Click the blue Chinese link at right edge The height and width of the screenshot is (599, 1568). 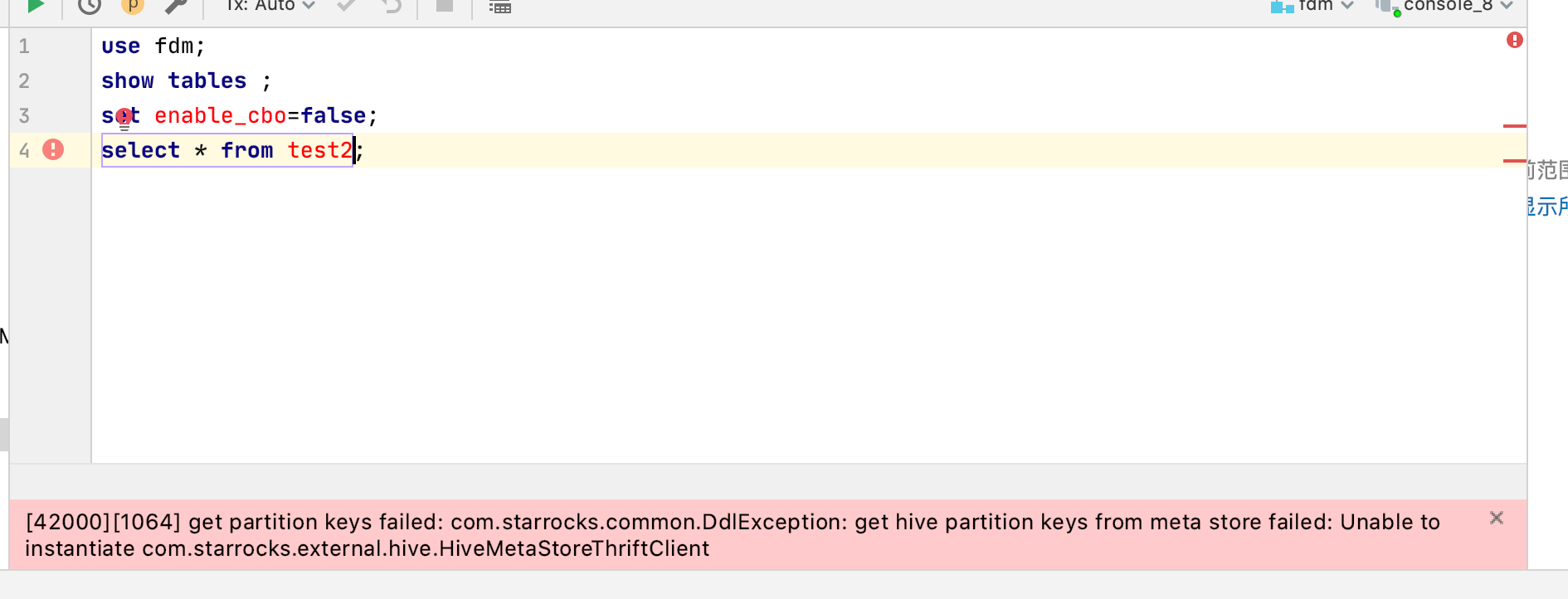(1546, 206)
